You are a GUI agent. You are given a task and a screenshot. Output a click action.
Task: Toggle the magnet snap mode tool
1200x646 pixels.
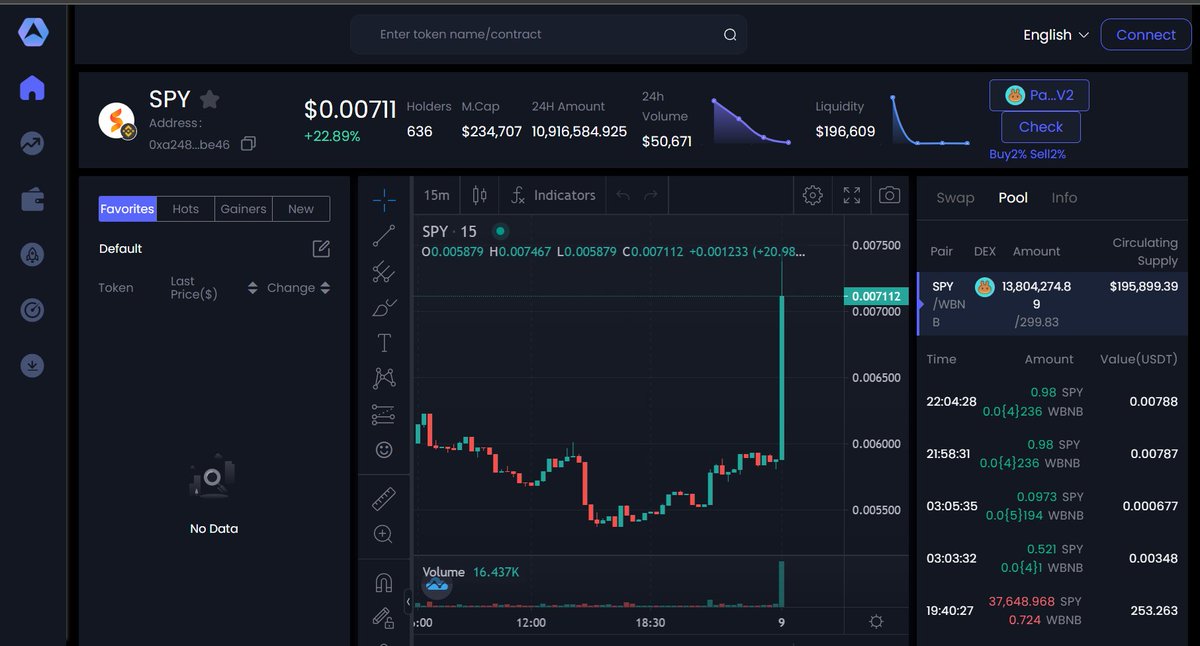(383, 581)
